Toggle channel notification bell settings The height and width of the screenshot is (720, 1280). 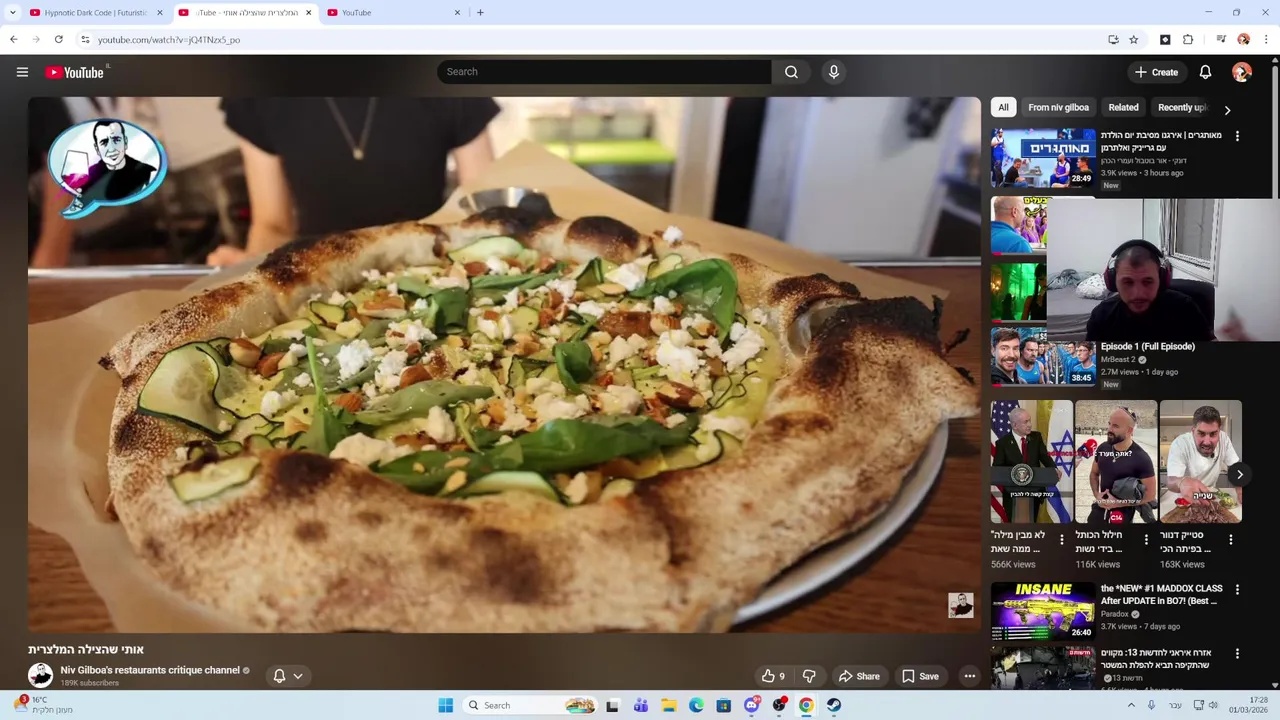point(287,676)
